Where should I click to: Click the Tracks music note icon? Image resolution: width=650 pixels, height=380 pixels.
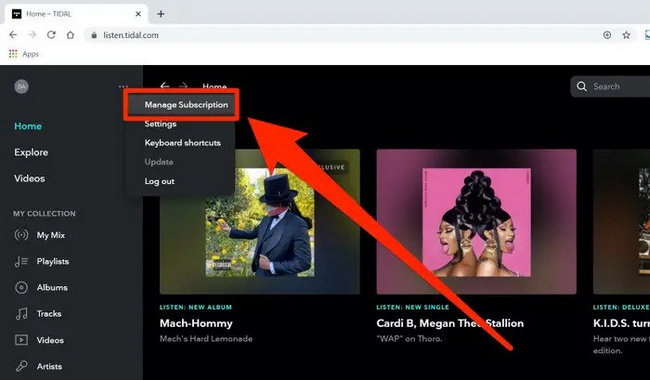21,314
